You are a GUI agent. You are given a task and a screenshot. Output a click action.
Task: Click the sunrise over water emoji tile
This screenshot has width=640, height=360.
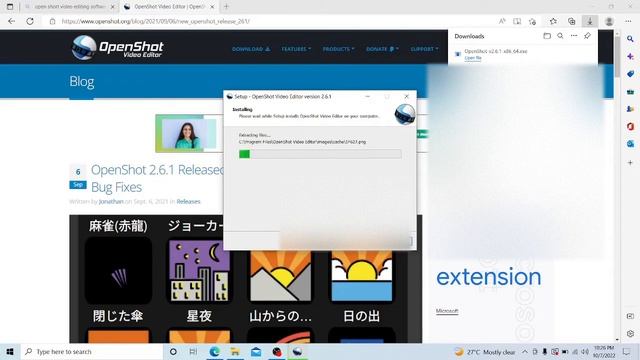[362, 277]
